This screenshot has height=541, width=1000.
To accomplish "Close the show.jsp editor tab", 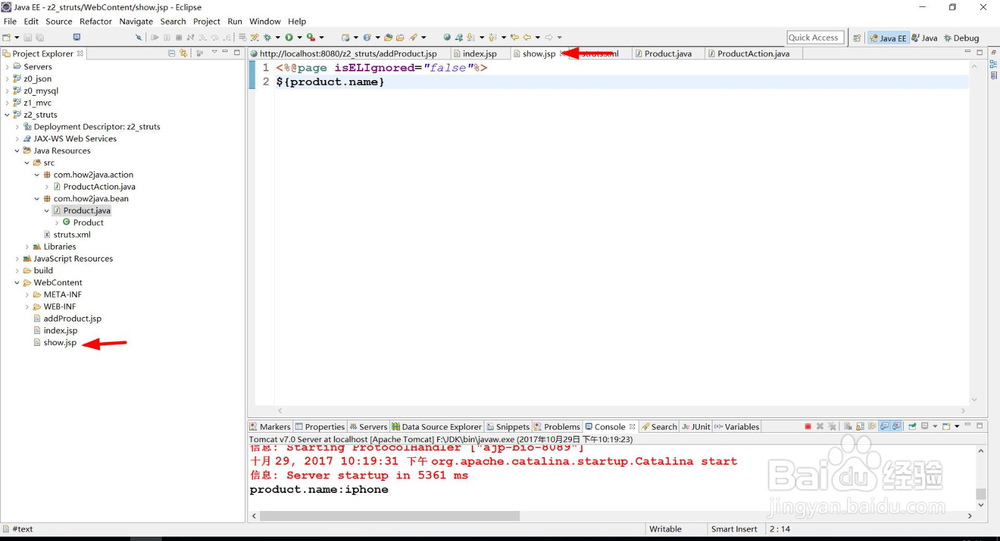I will tap(562, 54).
